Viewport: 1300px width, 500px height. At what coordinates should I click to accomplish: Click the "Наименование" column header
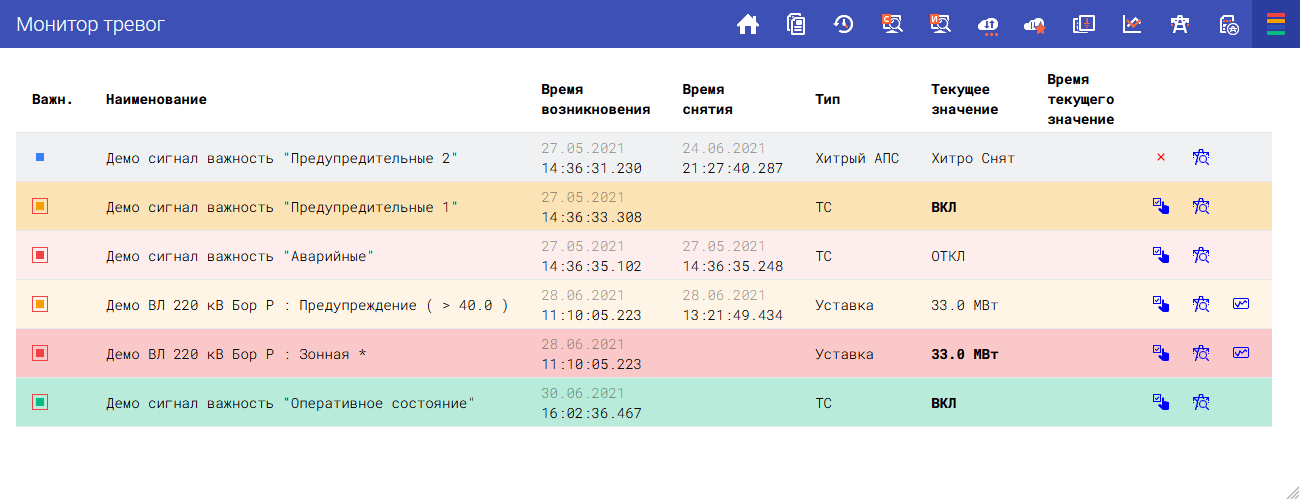[156, 100]
